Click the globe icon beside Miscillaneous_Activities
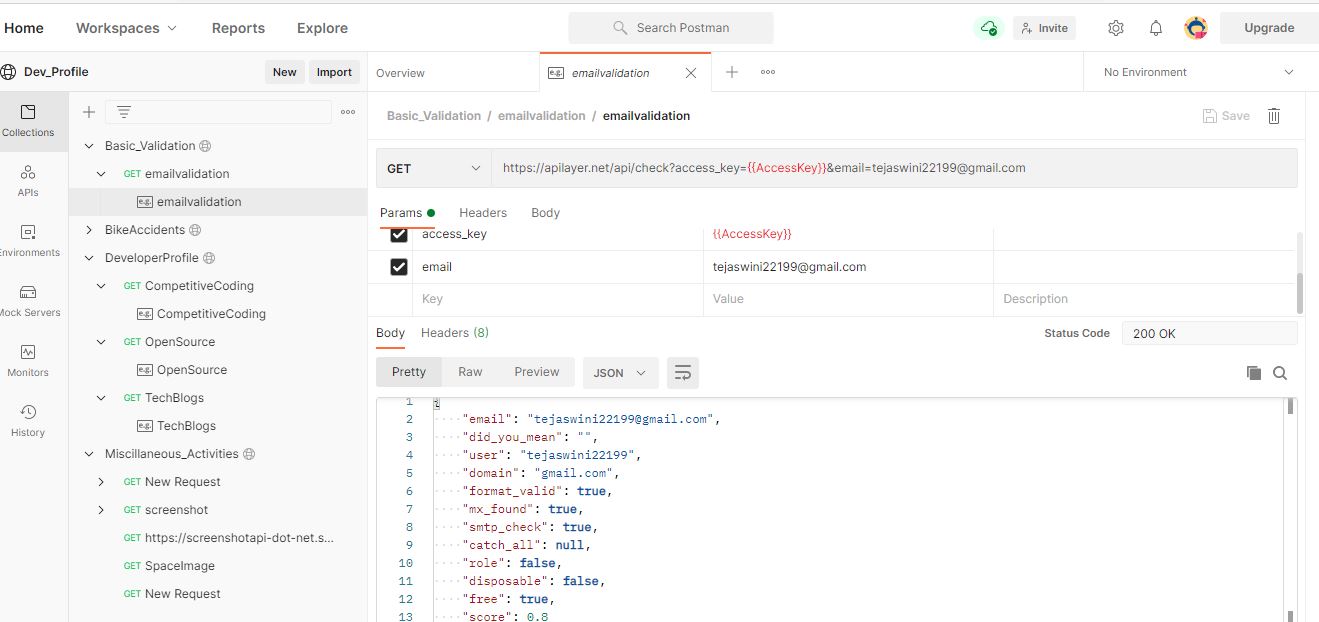The image size is (1319, 622). pos(249,454)
